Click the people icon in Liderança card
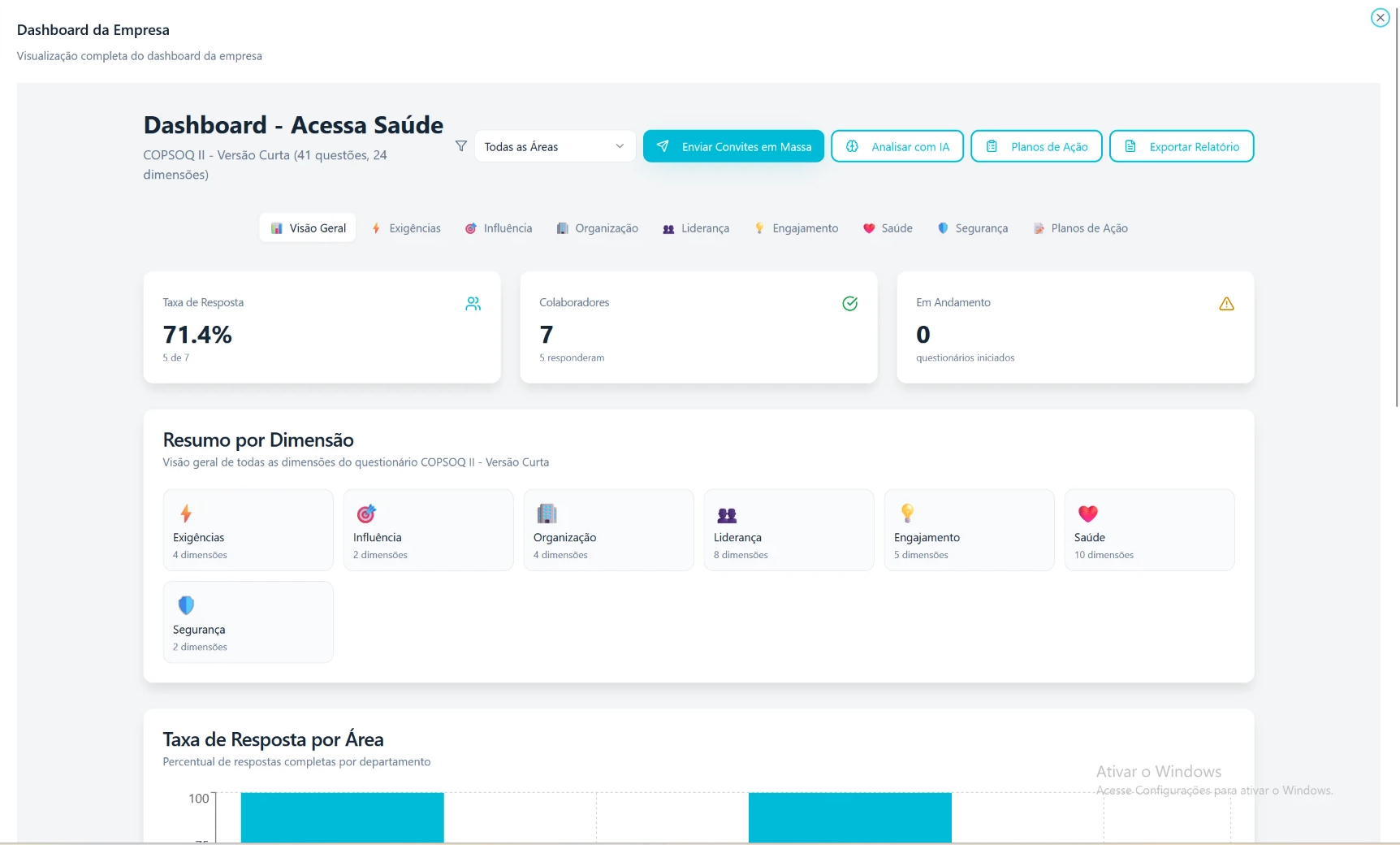Viewport: 1400px width, 845px height. point(727,515)
